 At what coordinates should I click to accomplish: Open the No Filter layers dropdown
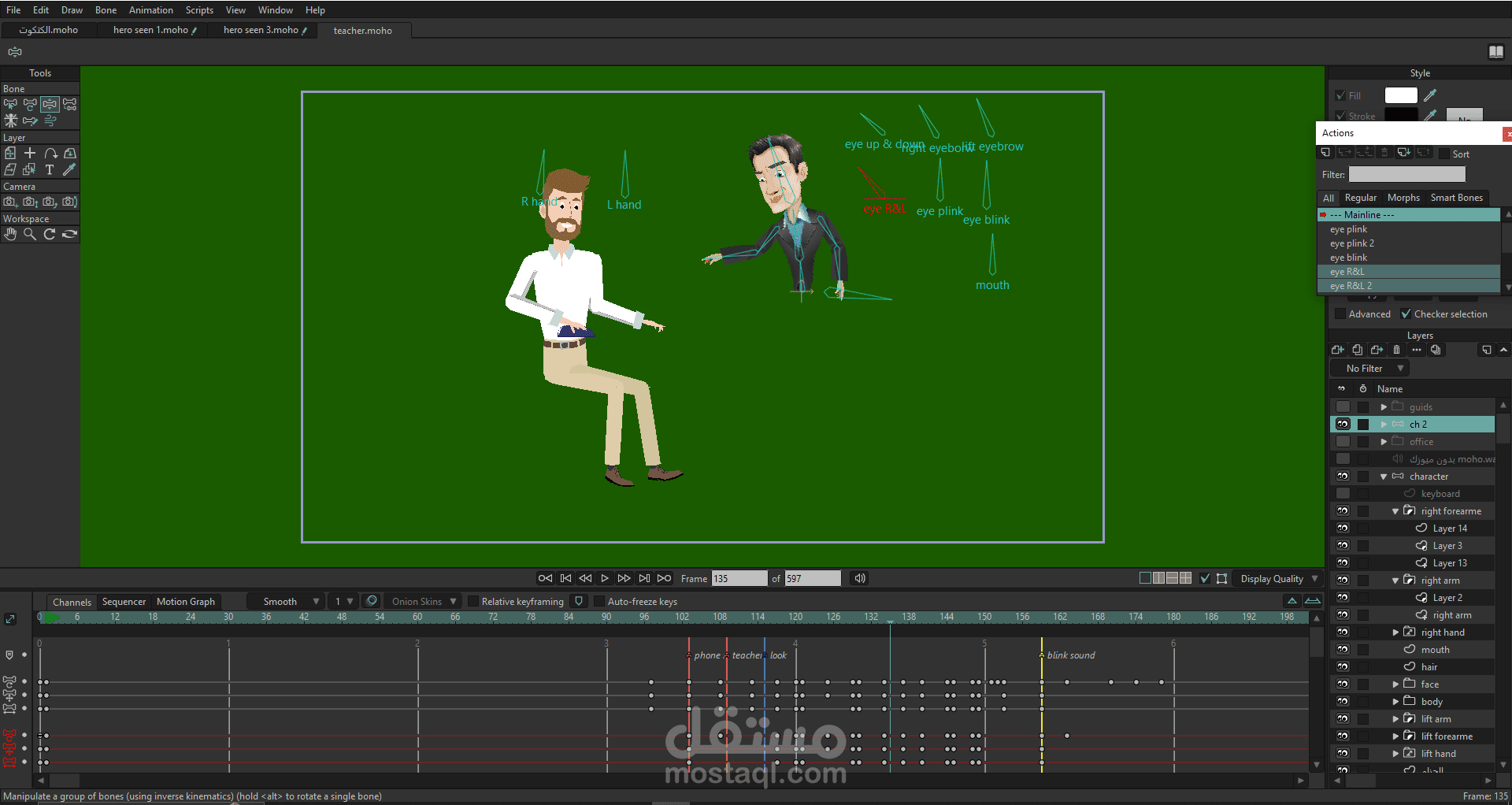1370,368
